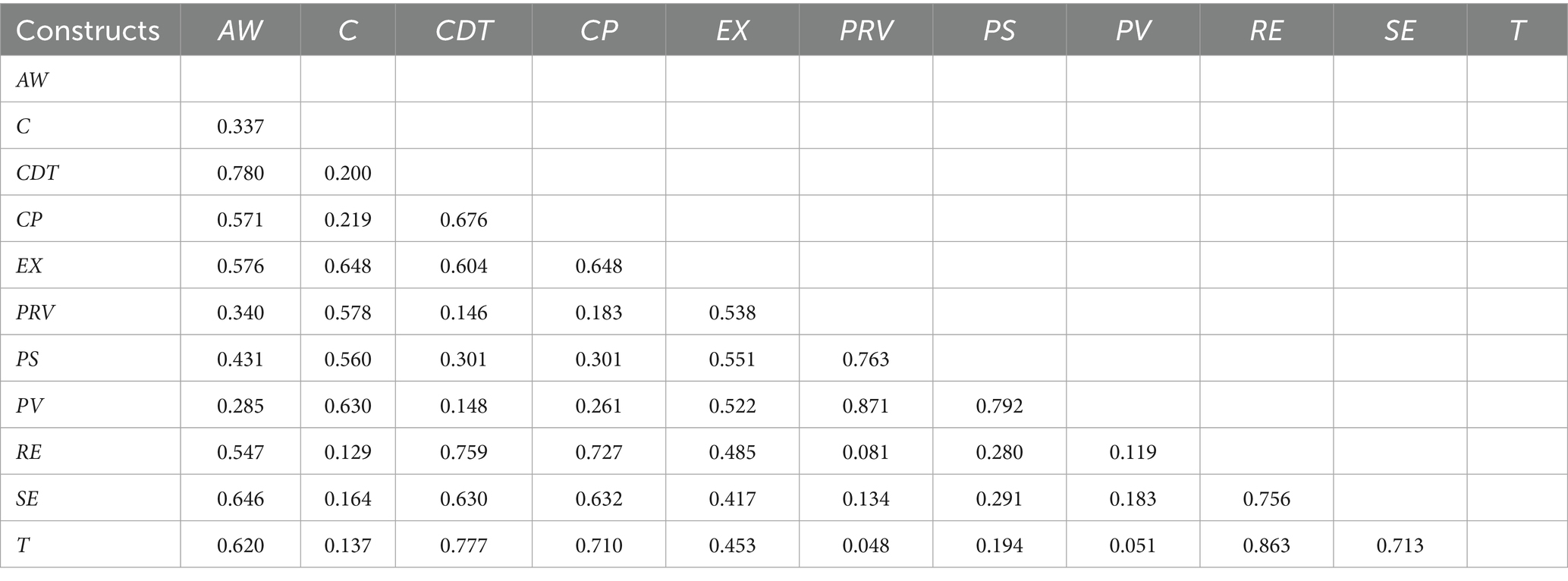Click the EX row label
The image size is (1568, 581).
pos(30,265)
